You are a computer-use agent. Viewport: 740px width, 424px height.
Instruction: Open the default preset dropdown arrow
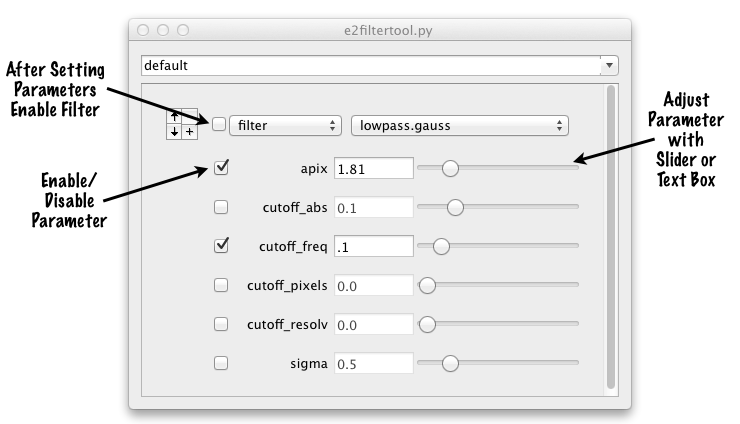tap(609, 66)
